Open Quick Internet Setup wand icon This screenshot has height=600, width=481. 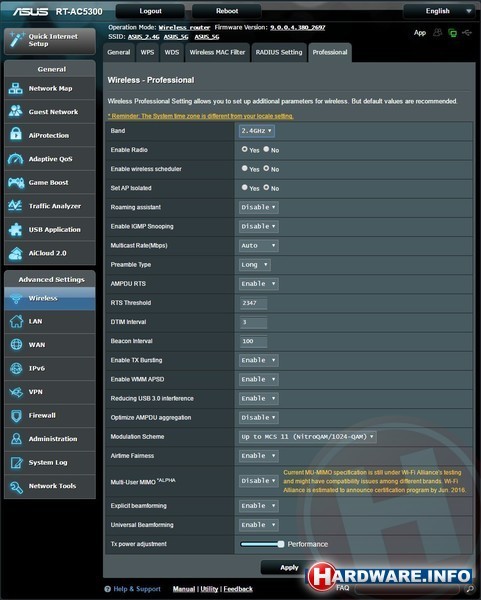[17, 40]
